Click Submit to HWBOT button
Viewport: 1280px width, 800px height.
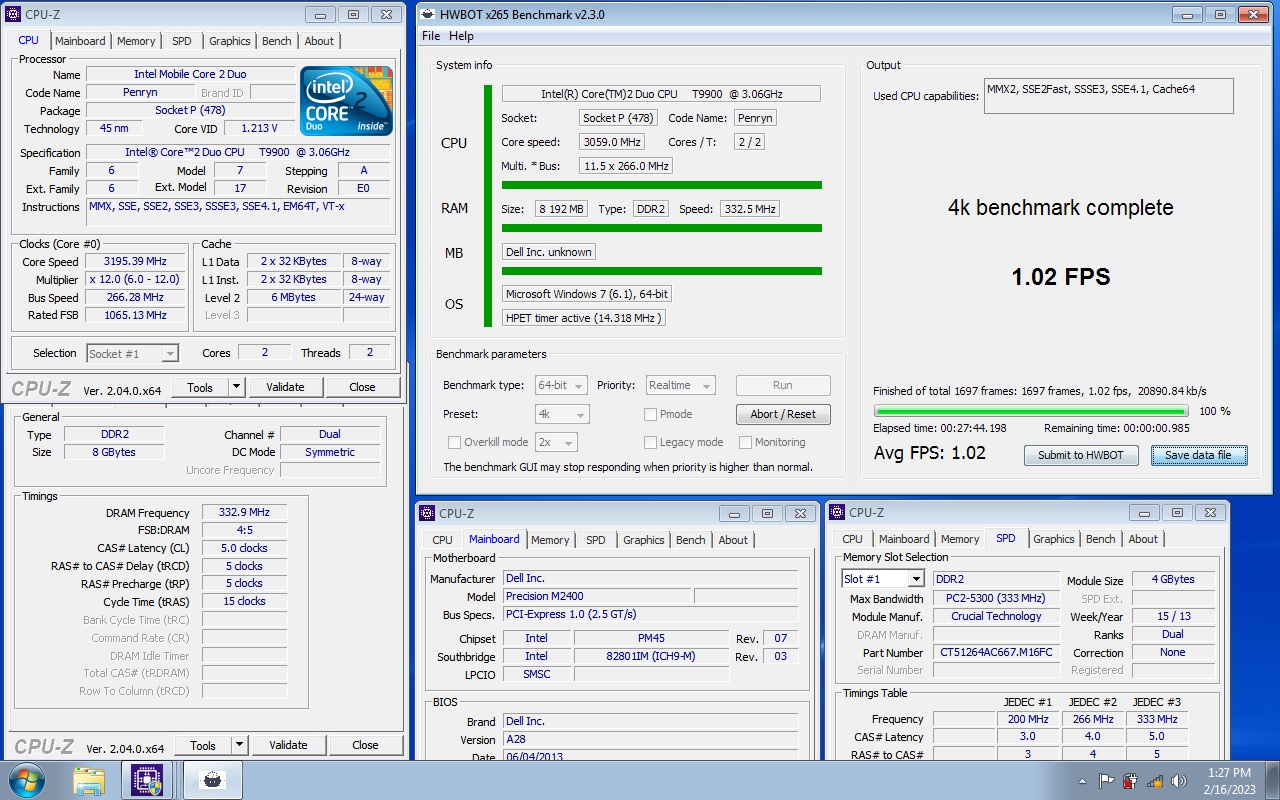click(1081, 455)
